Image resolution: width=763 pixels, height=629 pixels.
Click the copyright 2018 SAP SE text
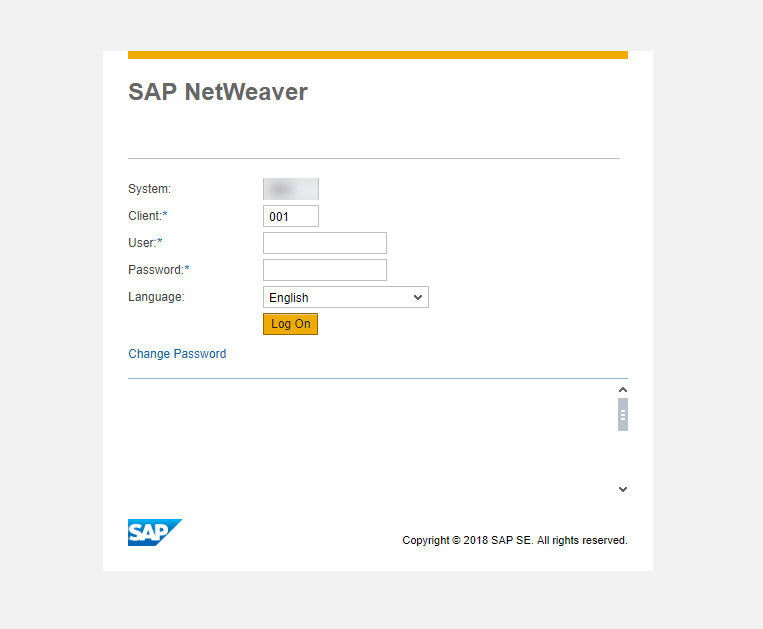(x=515, y=540)
